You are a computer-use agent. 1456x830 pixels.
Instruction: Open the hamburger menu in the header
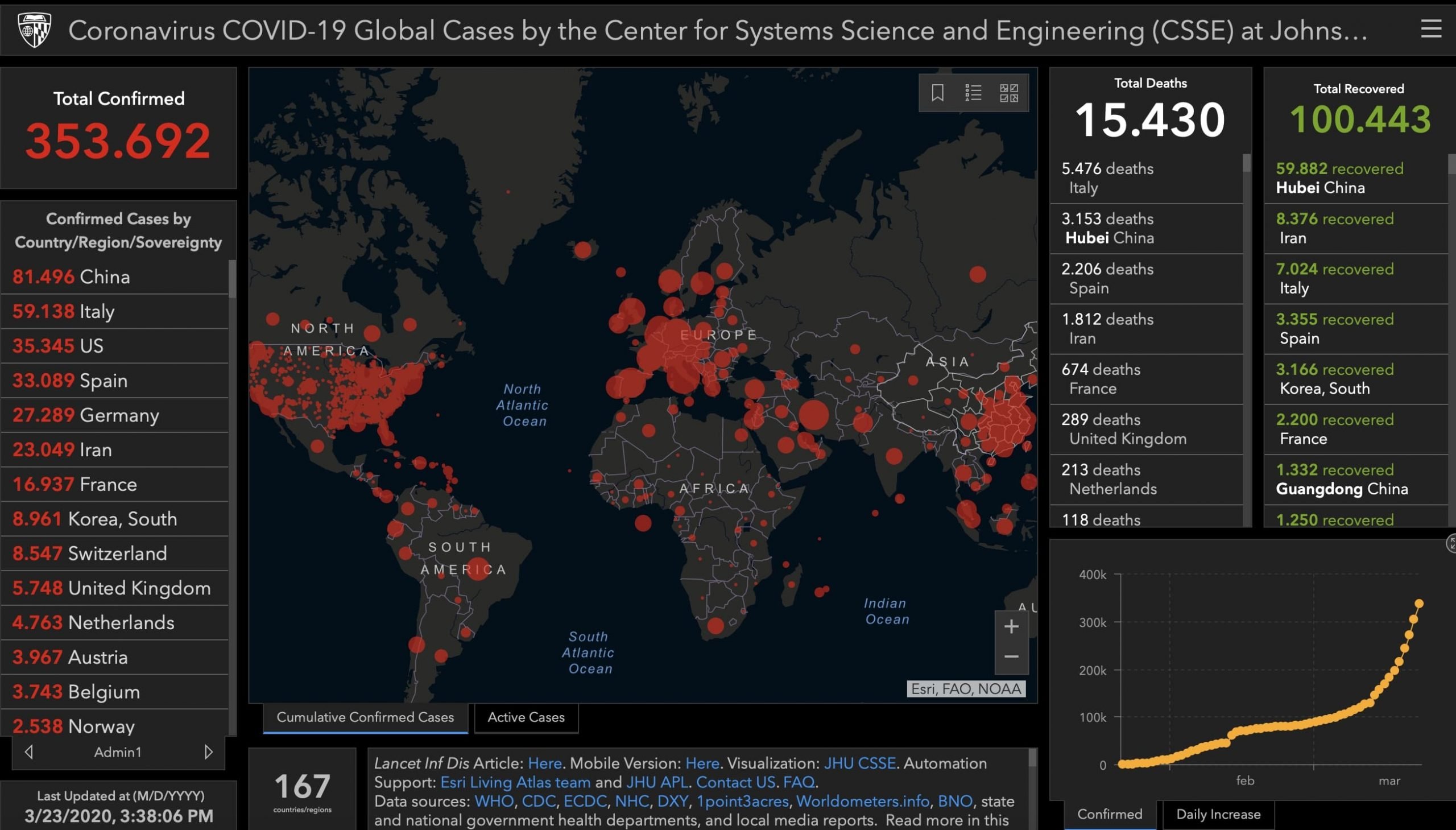tap(1431, 29)
